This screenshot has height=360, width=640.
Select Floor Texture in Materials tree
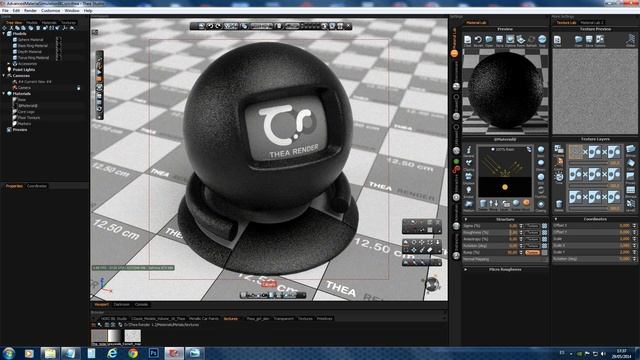point(29,118)
